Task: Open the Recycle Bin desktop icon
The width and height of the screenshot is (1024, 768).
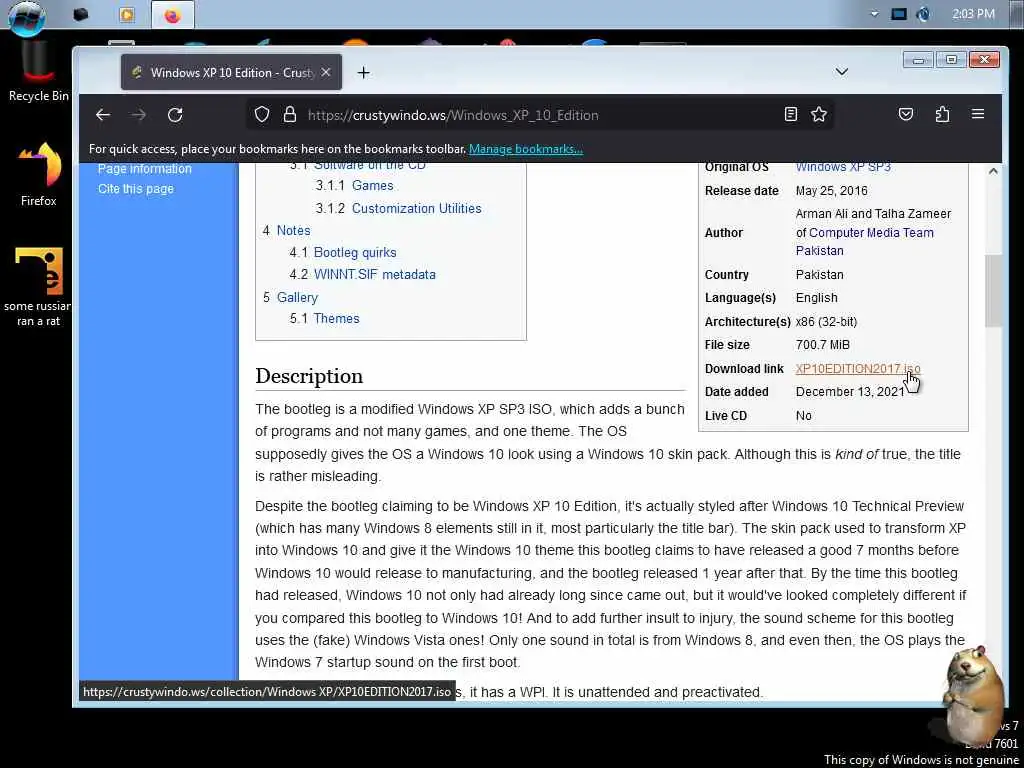Action: pyautogui.click(x=39, y=72)
